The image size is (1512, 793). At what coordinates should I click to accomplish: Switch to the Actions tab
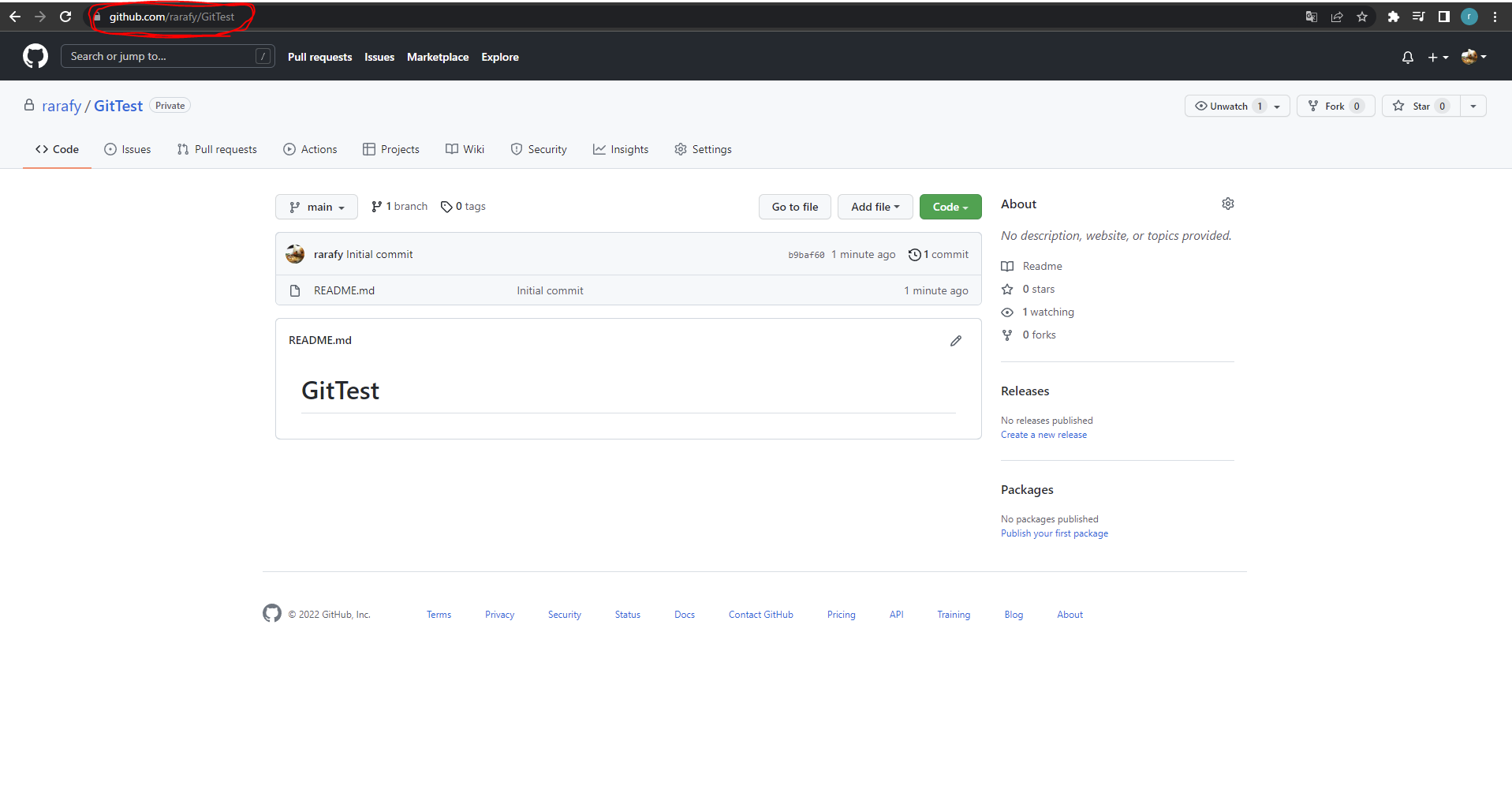tap(310, 150)
